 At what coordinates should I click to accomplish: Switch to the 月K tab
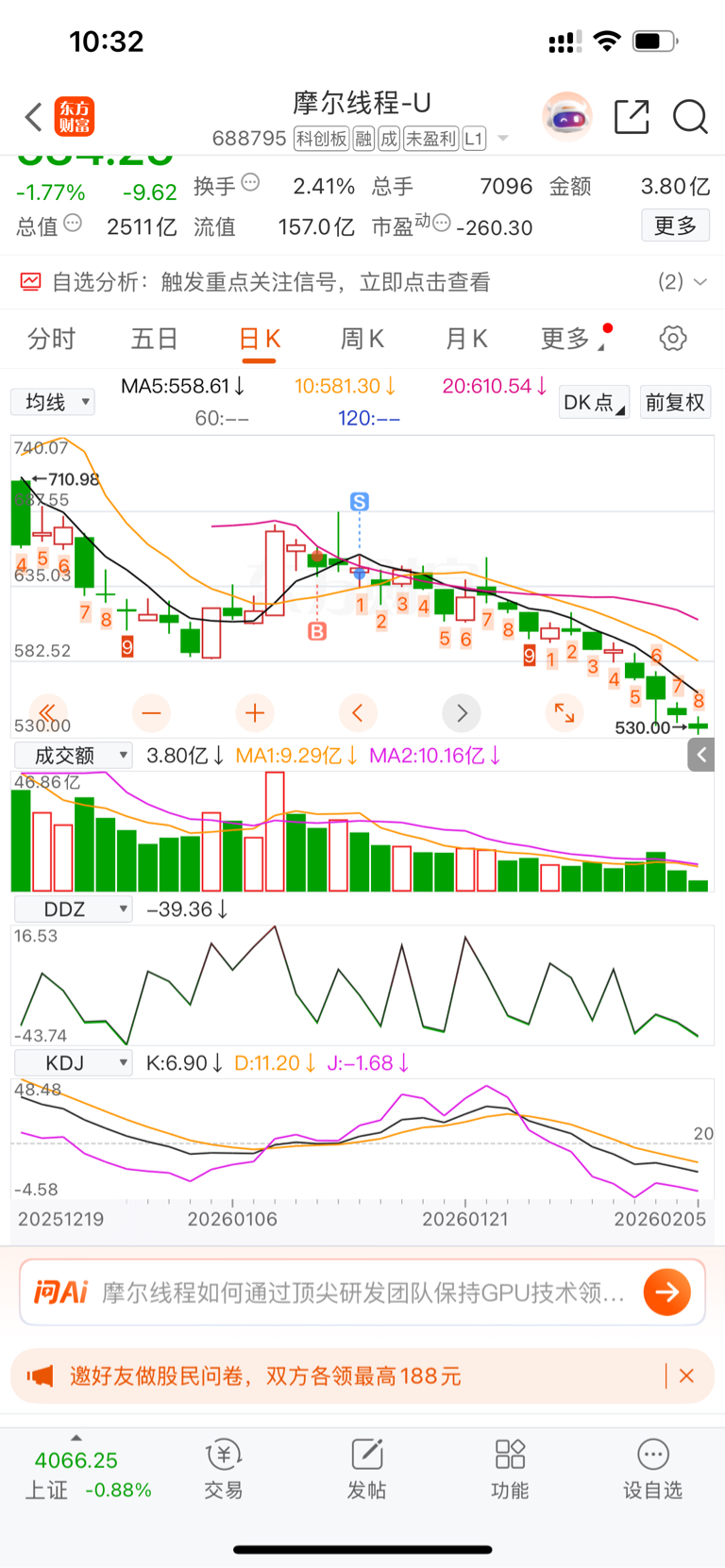tap(466, 339)
